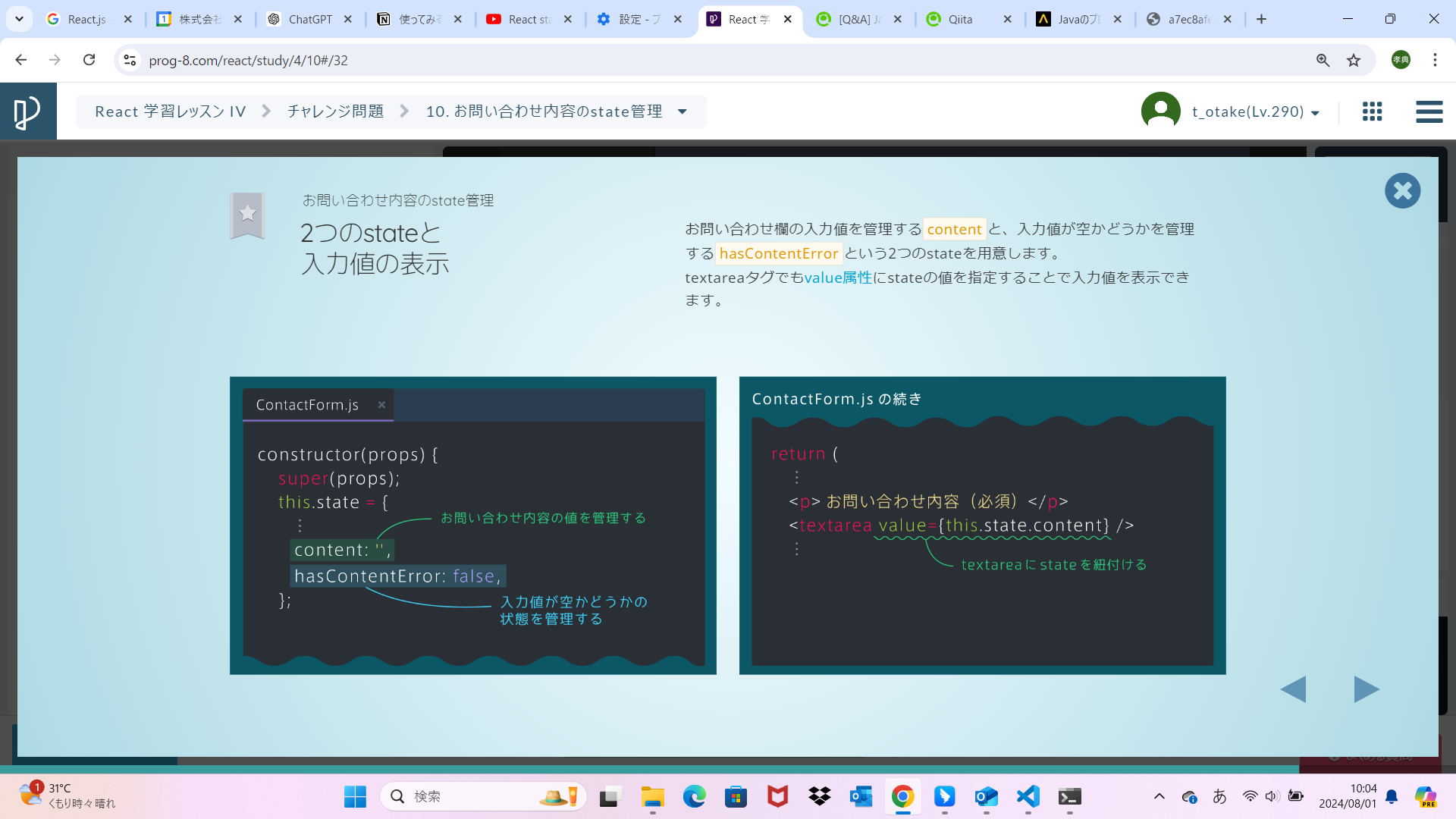The height and width of the screenshot is (819, 1456).
Task: Open Chrome three-dot menu
Action: point(1435,60)
